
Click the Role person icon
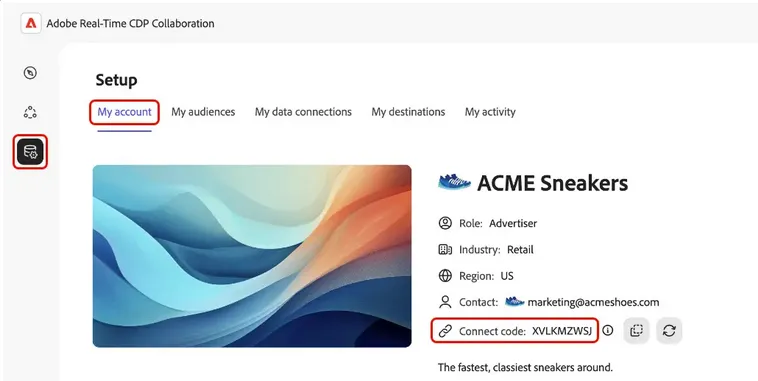click(x=445, y=223)
